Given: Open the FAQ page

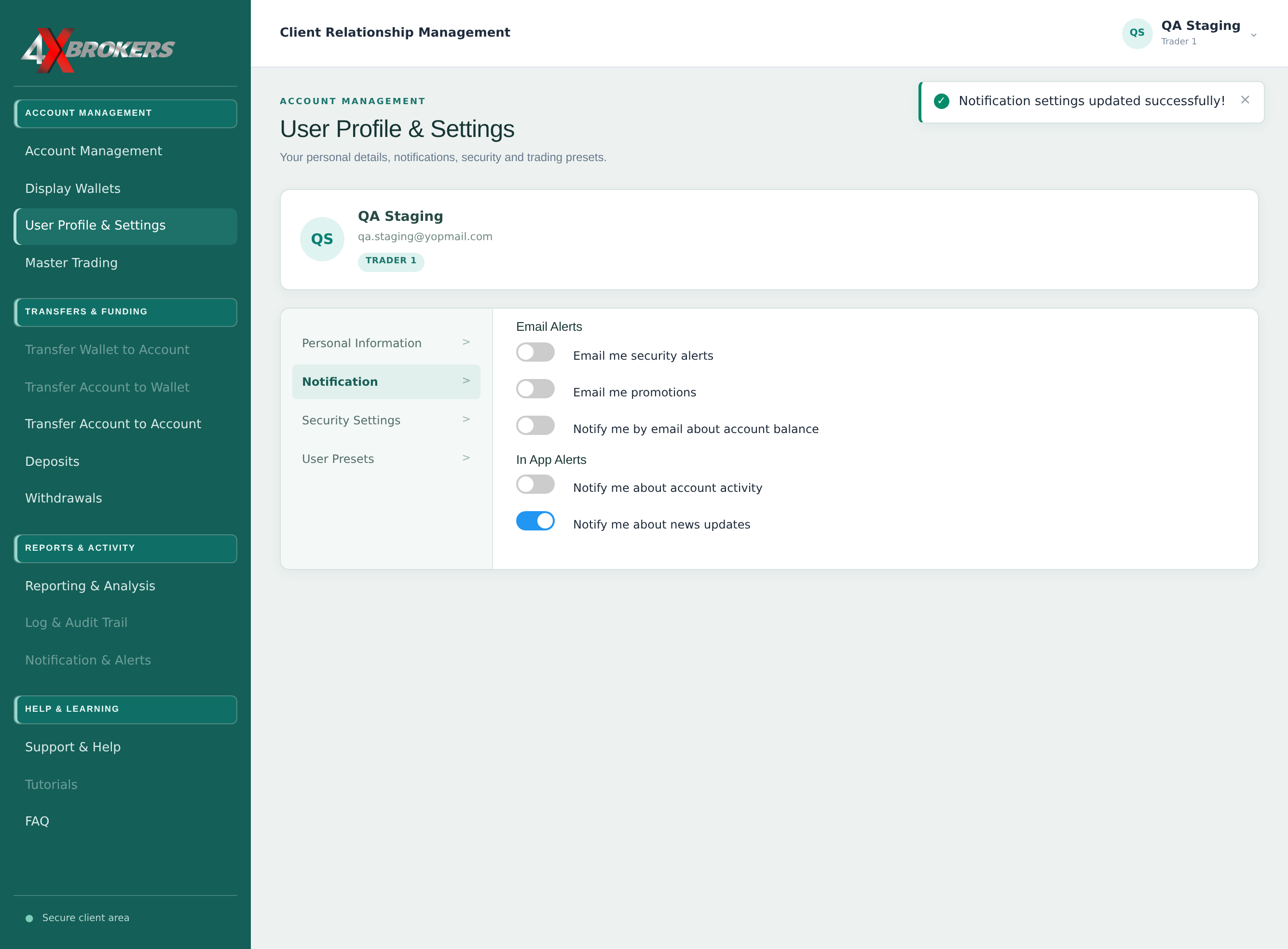Looking at the screenshot, I should pyautogui.click(x=125, y=822).
